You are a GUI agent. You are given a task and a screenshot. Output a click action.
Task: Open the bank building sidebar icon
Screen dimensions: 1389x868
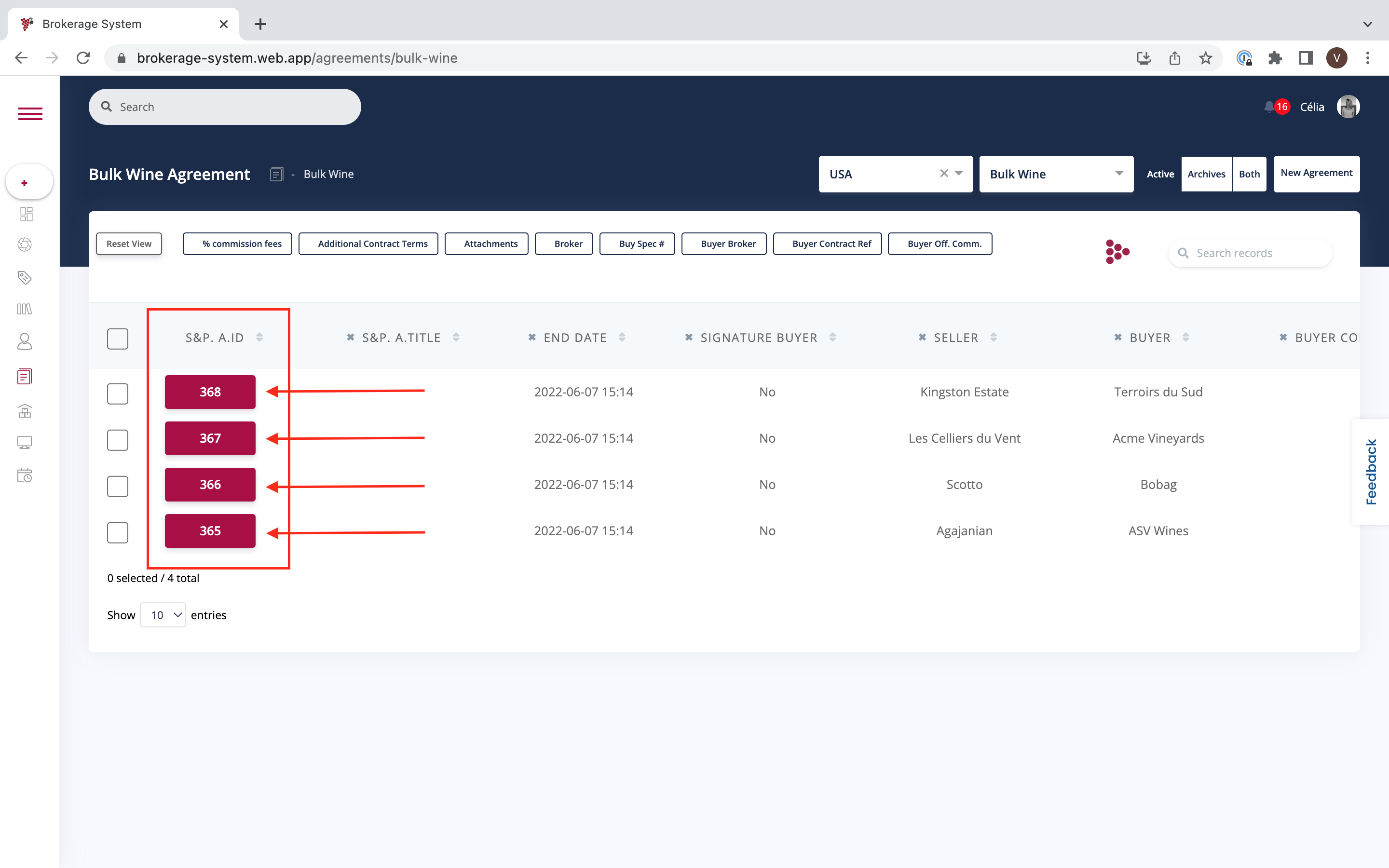point(24,410)
